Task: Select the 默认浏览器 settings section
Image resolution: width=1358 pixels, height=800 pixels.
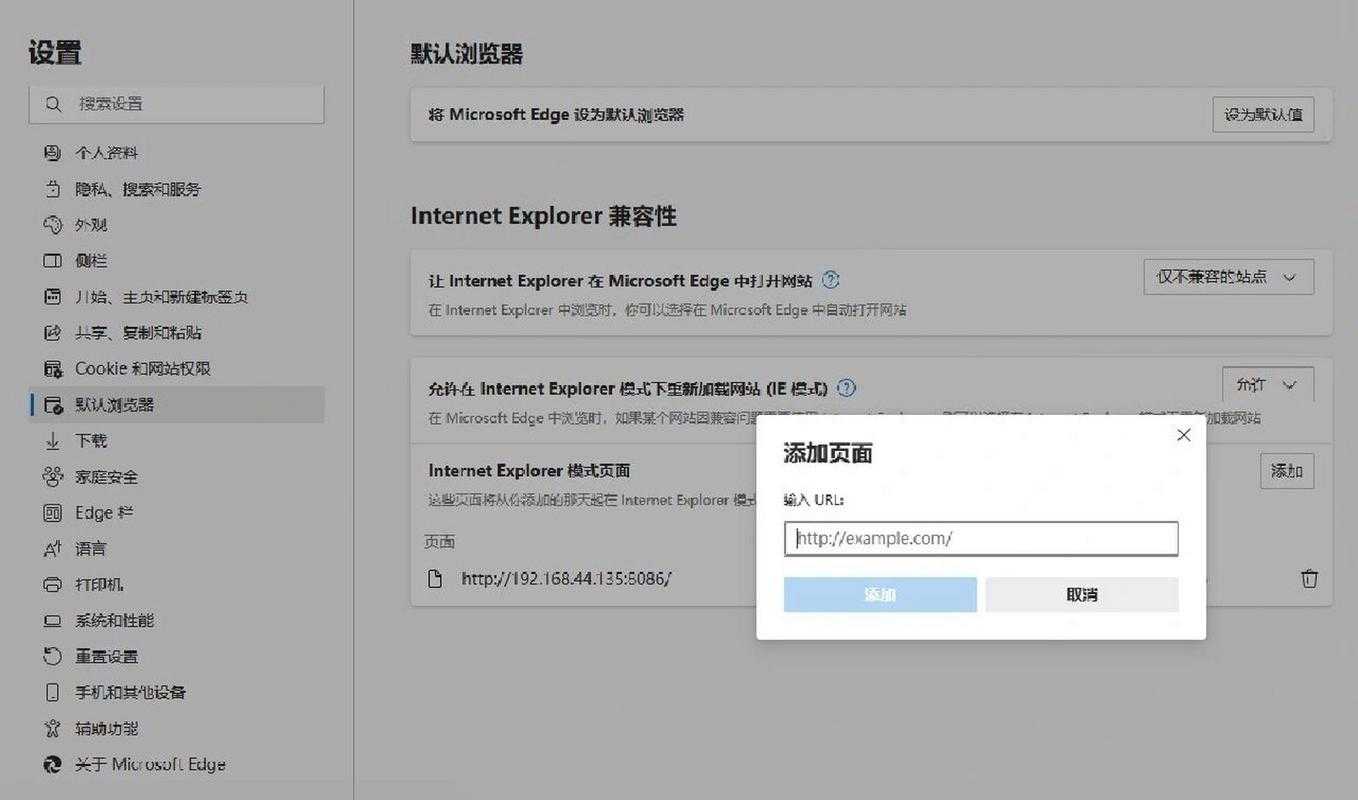Action: tap(177, 405)
